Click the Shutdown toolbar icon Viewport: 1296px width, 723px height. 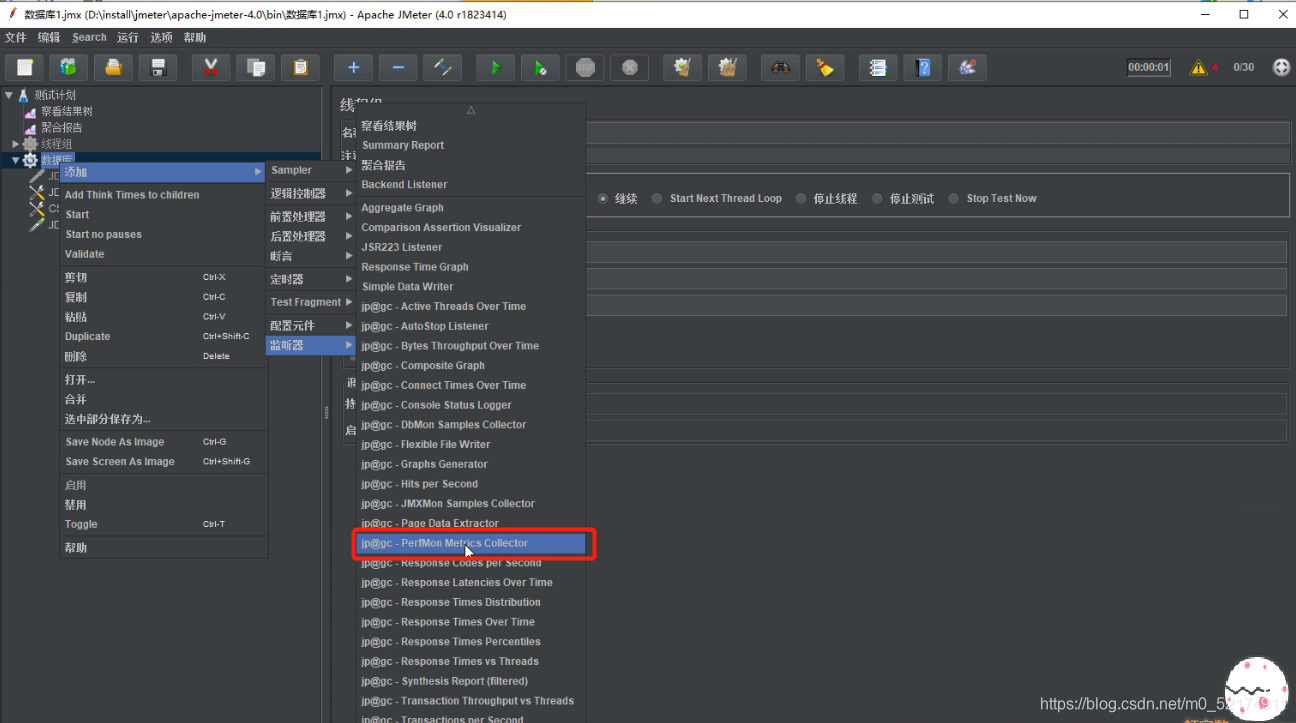point(629,67)
